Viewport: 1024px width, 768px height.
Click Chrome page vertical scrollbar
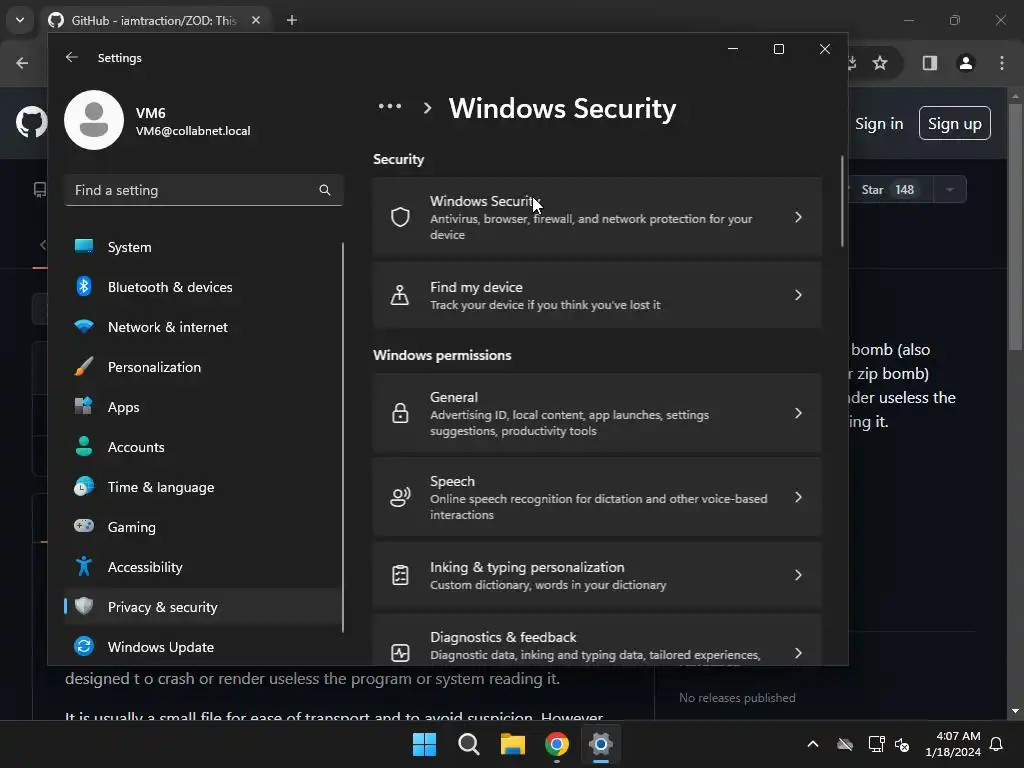(x=1015, y=229)
